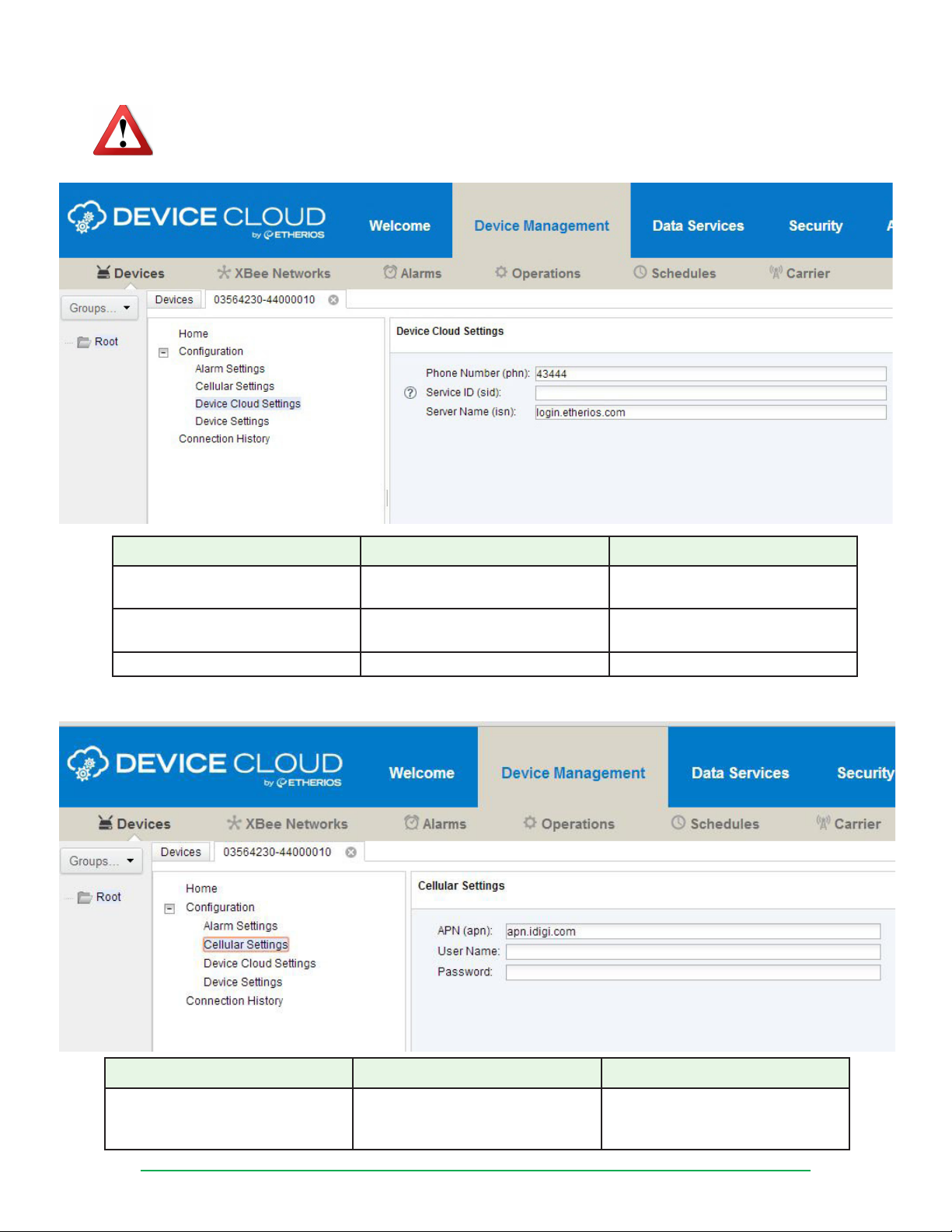Close the 03564230-44000010 tab in the upper screenshot
This screenshot has height=1232, width=952.
click(333, 300)
